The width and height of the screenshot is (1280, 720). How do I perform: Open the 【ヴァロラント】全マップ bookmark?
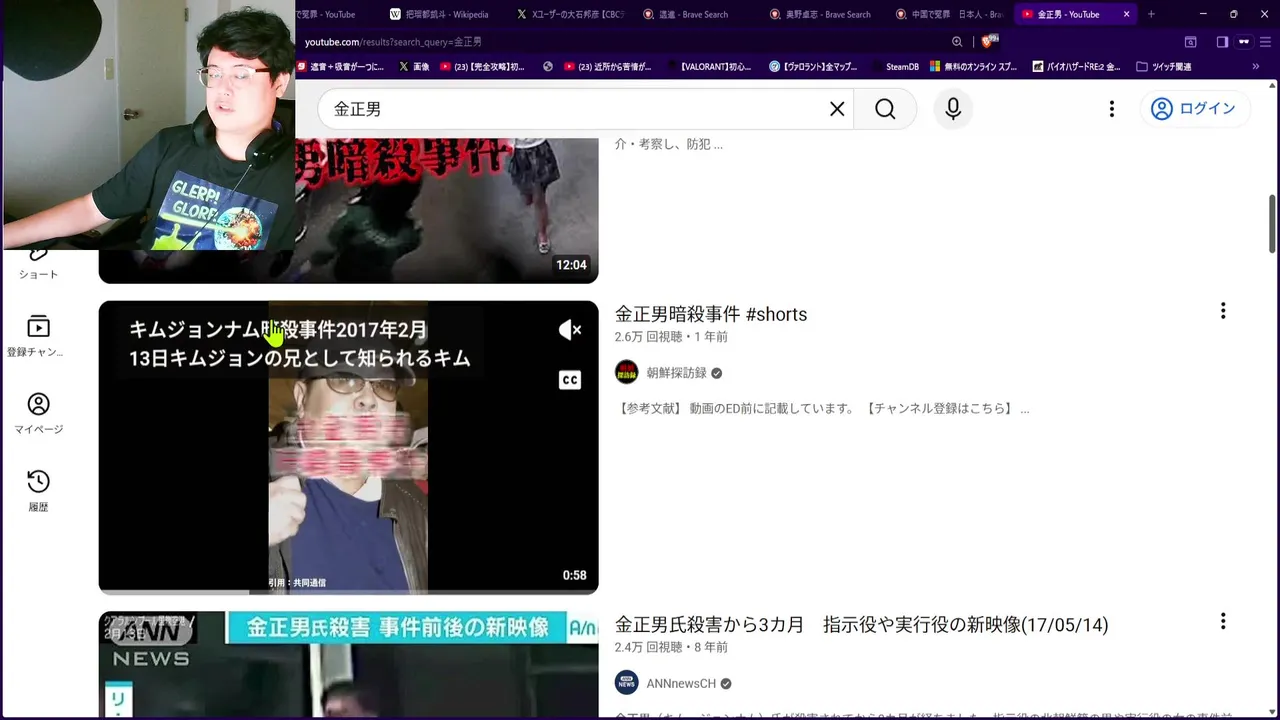pyautogui.click(x=813, y=67)
